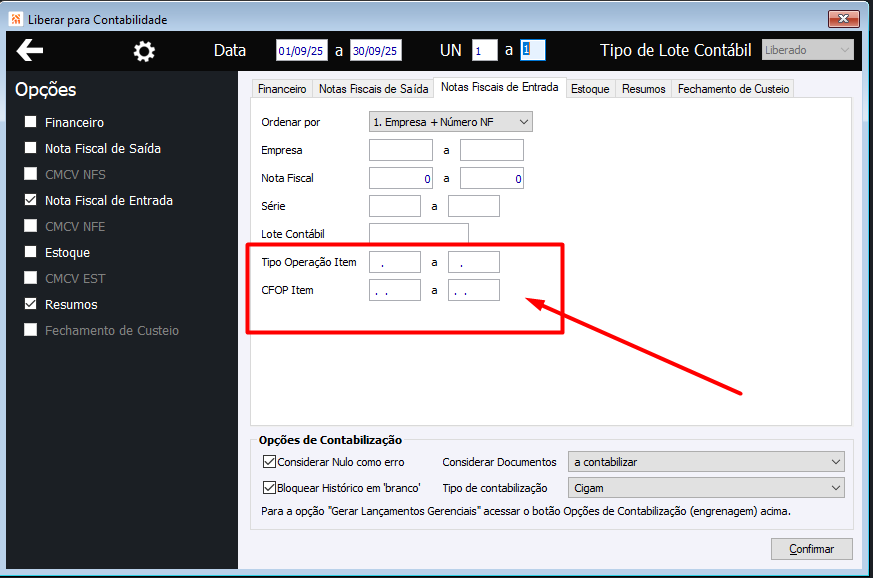This screenshot has width=873, height=578.
Task: Close the Liberar para Contabilidade window
Action: click(843, 19)
